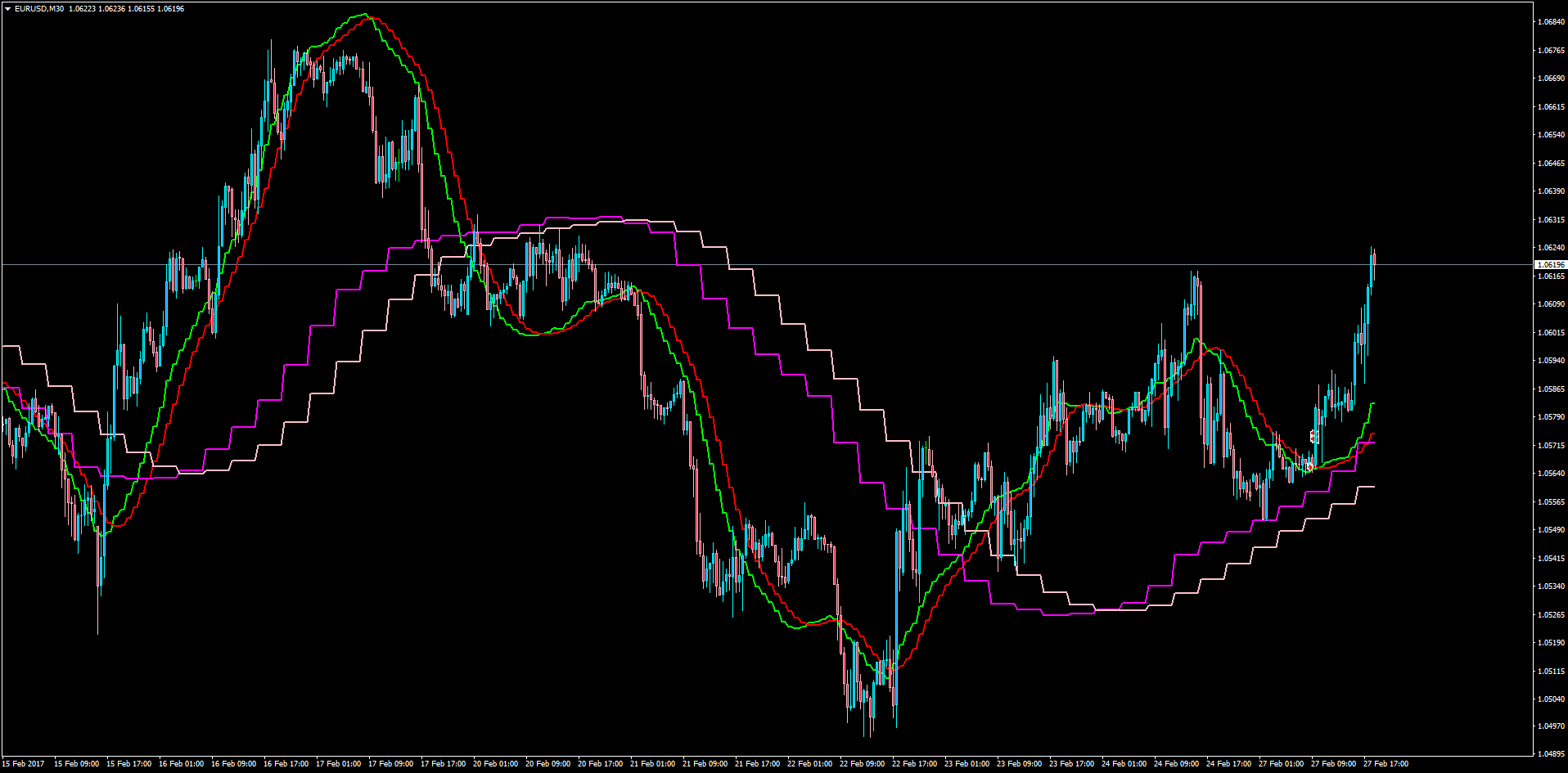Image resolution: width=1568 pixels, height=773 pixels.
Task: Click the 1.05790 price axis label
Action: 1551,417
